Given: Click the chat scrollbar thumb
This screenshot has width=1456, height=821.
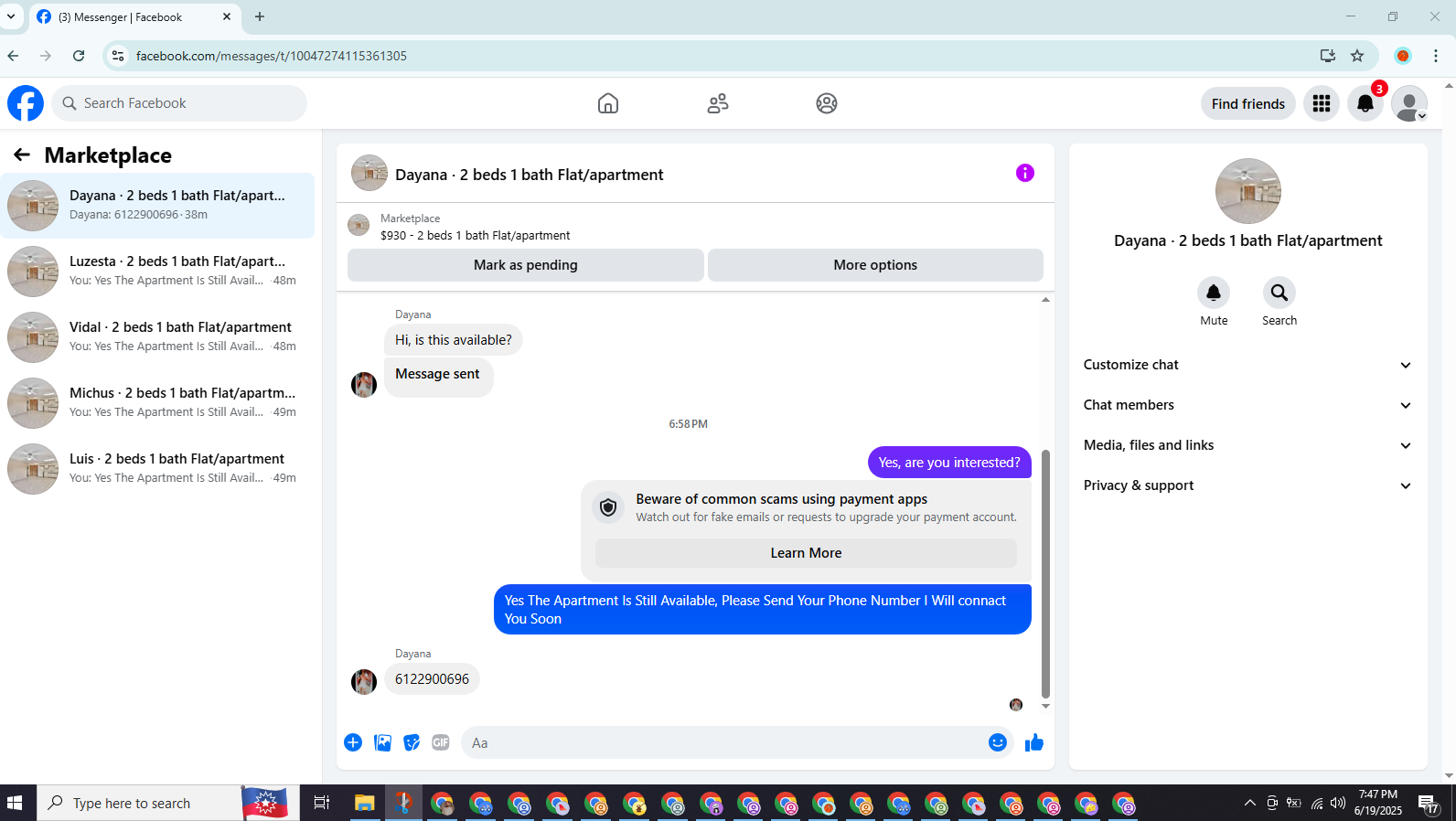Looking at the screenshot, I should coord(1045,573).
